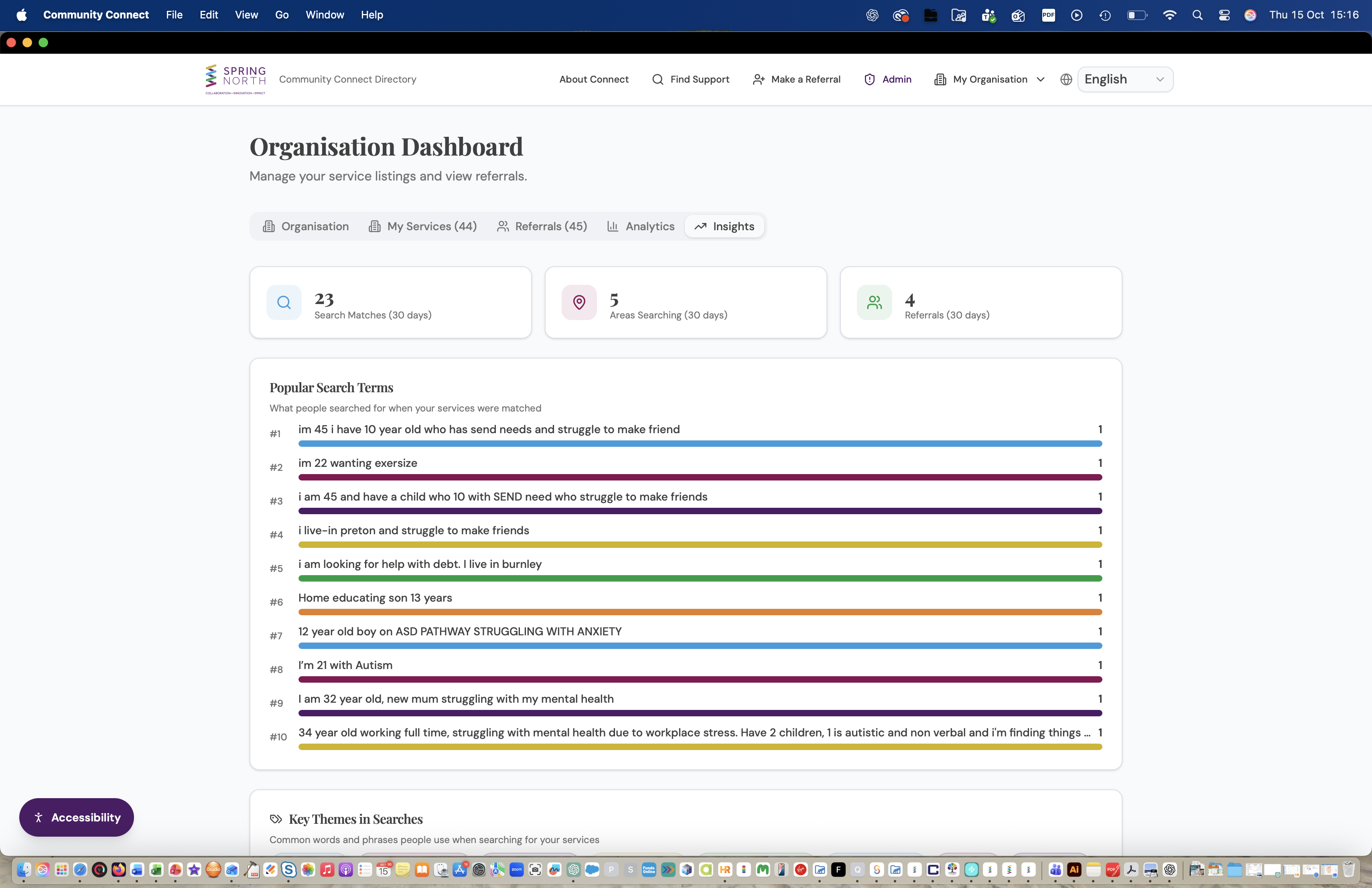Click the Make a Referral person-plus icon

[759, 79]
